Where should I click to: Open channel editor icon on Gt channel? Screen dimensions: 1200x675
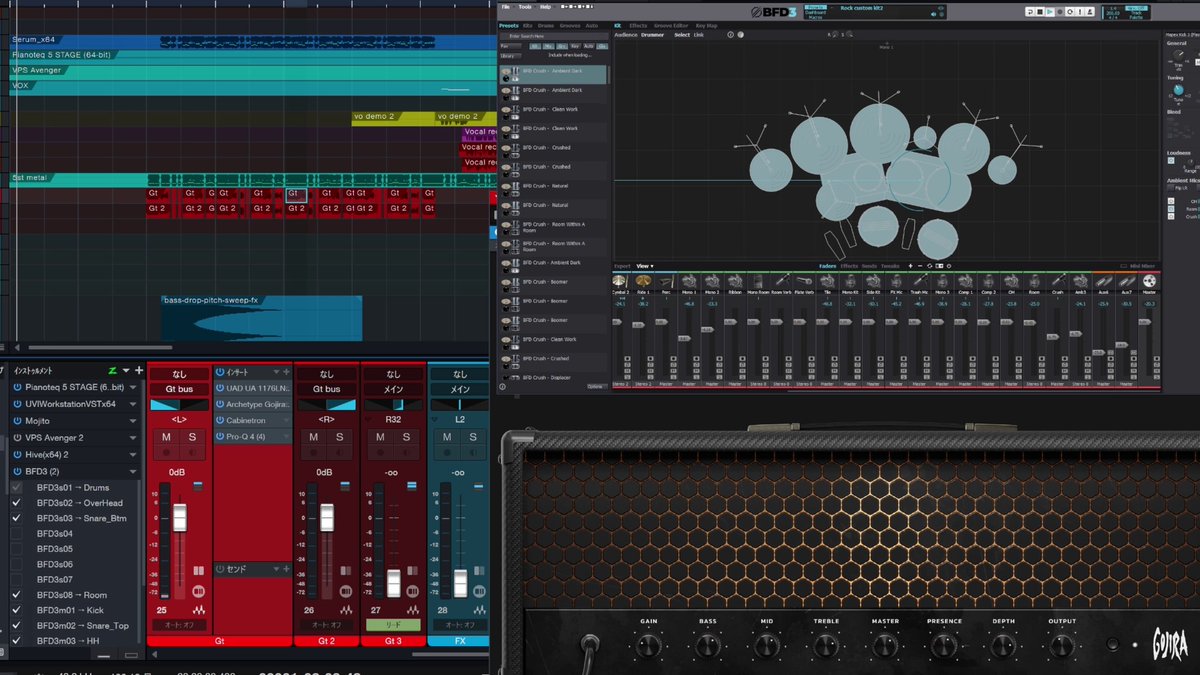coord(200,610)
